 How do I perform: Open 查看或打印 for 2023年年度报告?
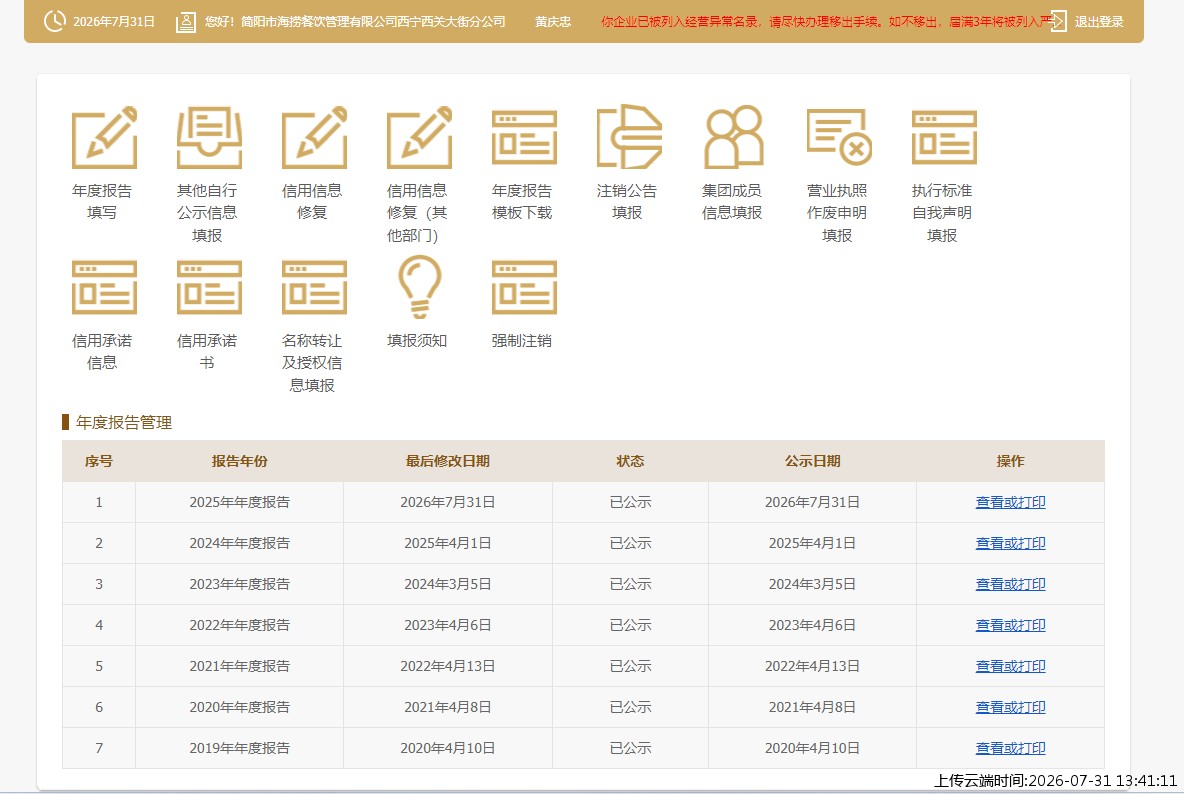(1010, 584)
